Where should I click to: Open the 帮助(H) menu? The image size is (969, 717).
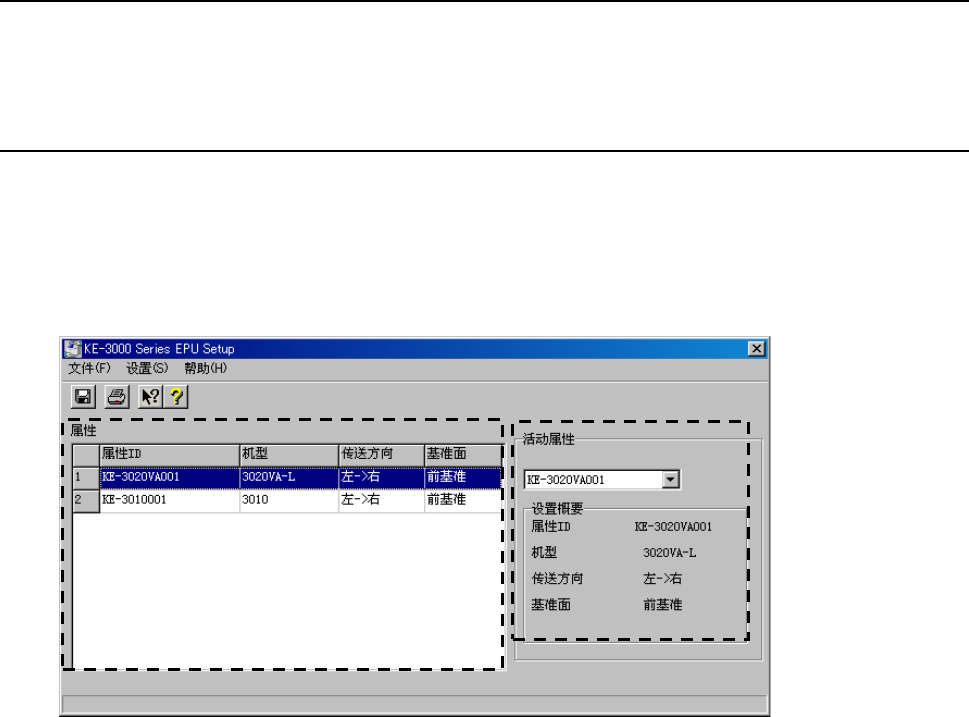pyautogui.click(x=205, y=368)
